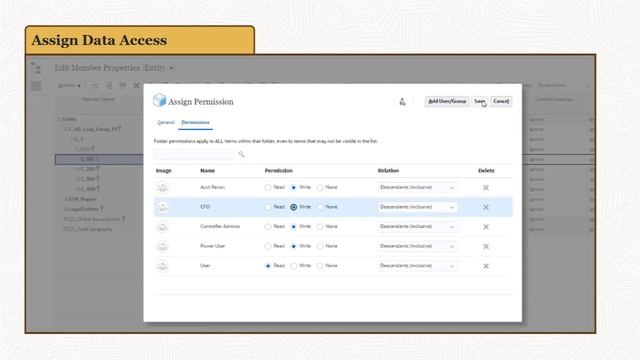The width and height of the screenshot is (640, 360).
Task: Select C_200 member in background tree
Action: pos(88,169)
